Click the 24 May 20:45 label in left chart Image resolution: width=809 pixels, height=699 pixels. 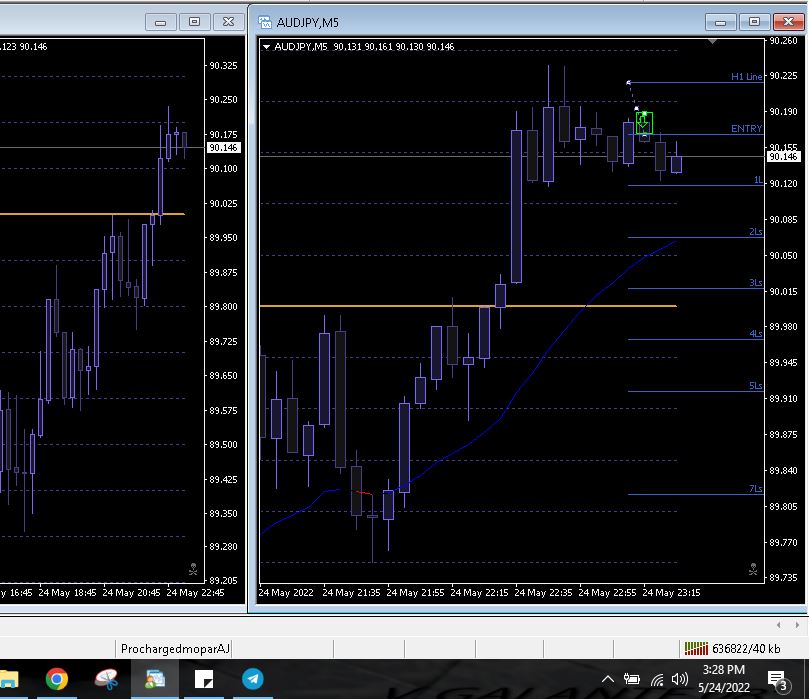pyautogui.click(x=131, y=593)
